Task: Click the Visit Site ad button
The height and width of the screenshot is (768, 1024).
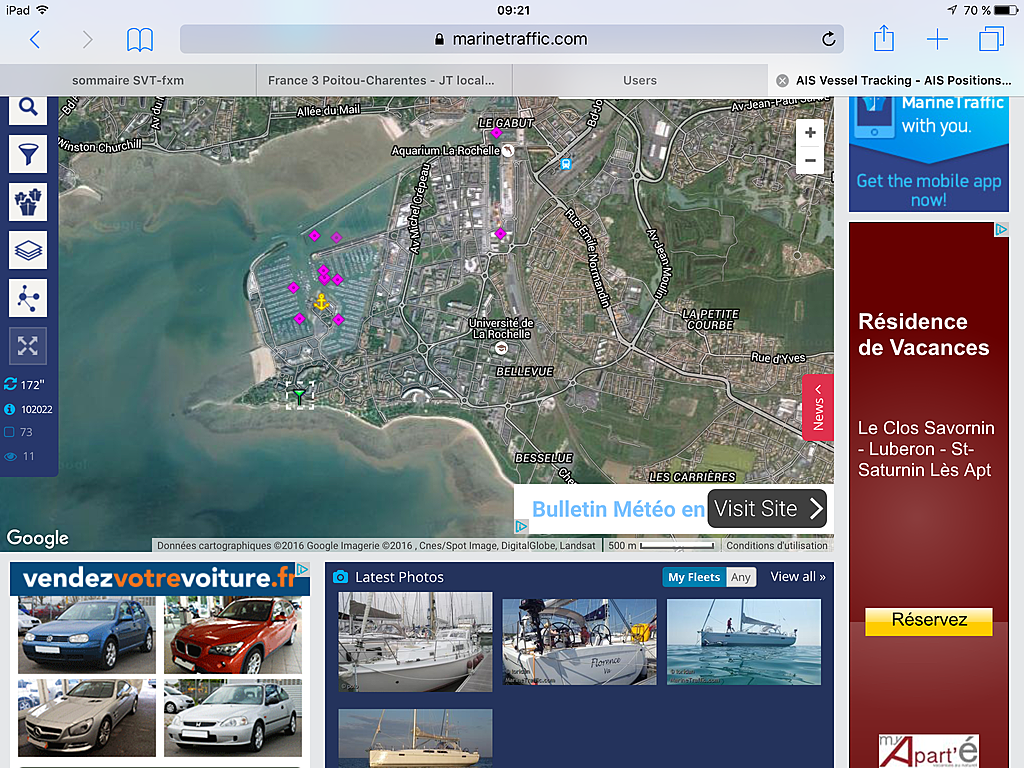Action: (767, 508)
